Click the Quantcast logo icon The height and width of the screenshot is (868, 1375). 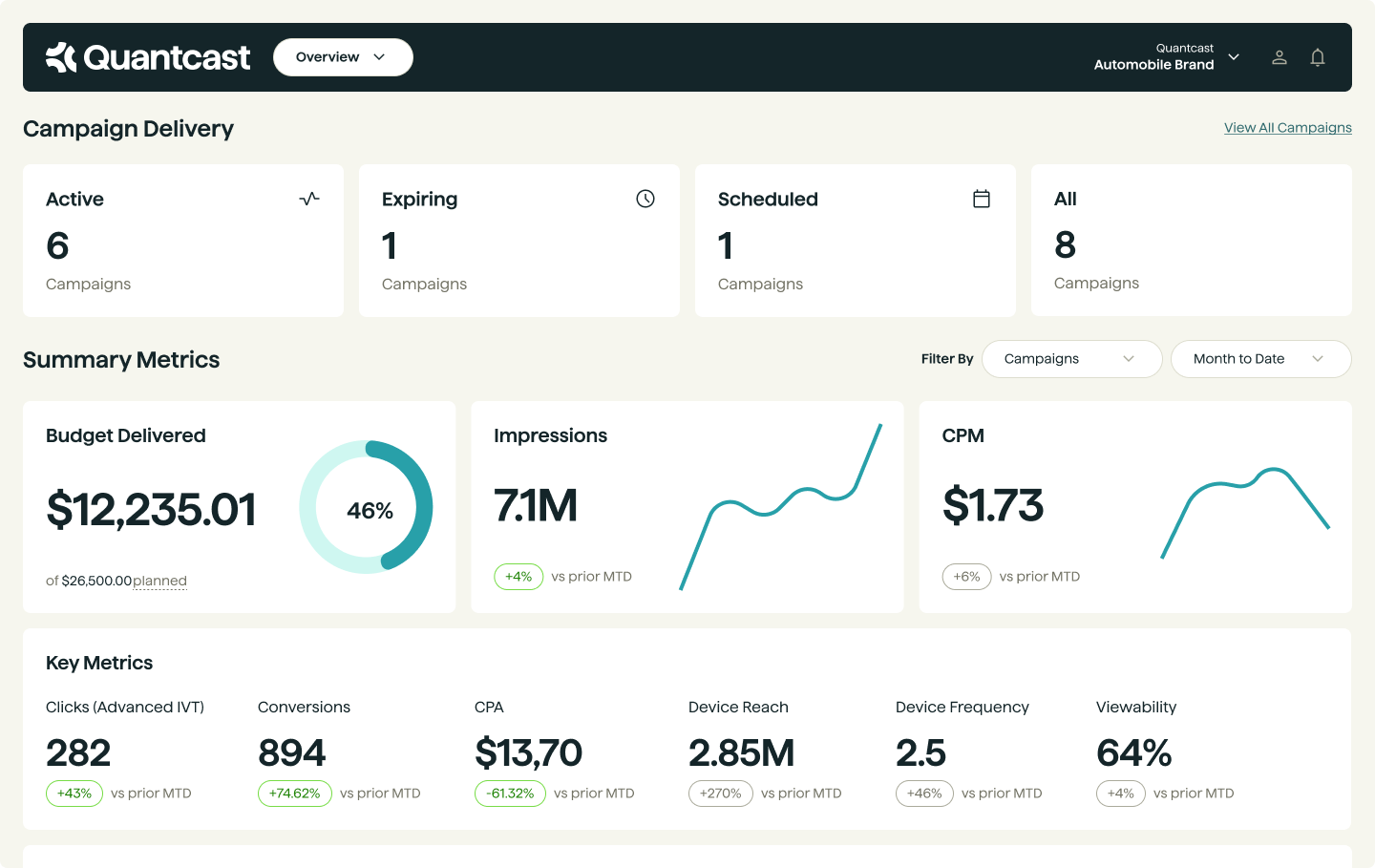[59, 57]
